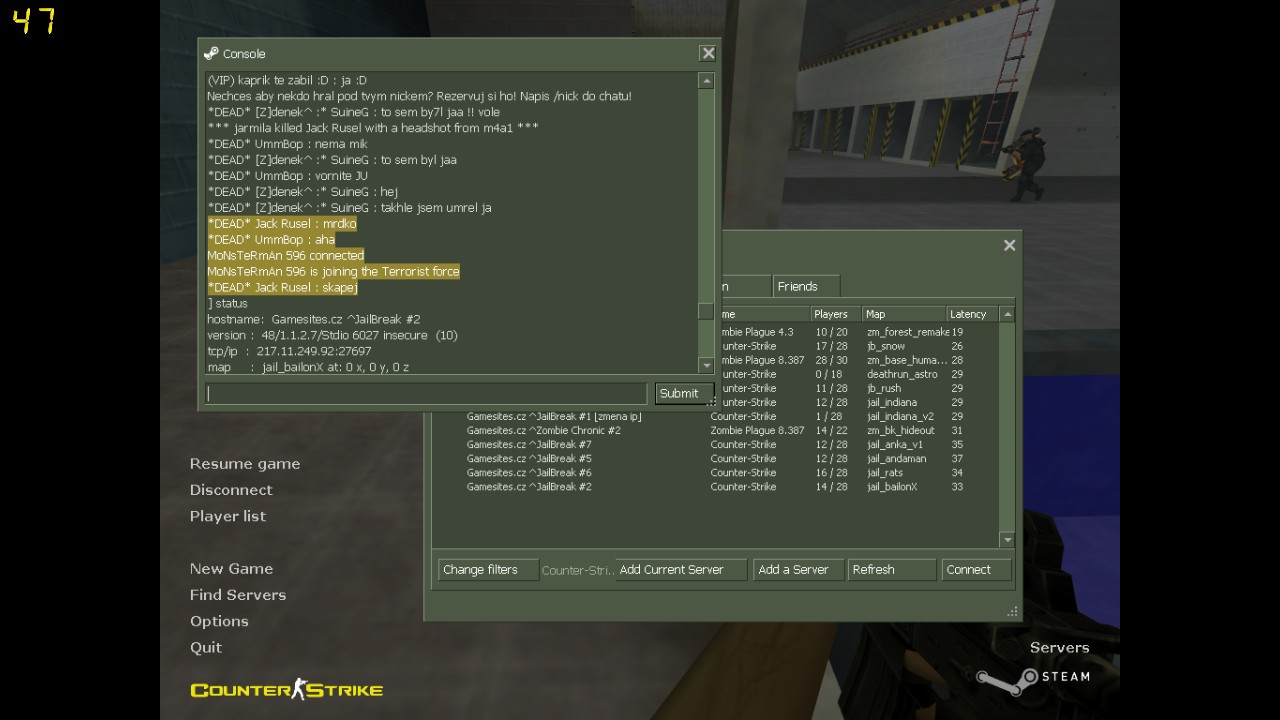Resume game from main menu
The image size is (1280, 720).
point(245,464)
